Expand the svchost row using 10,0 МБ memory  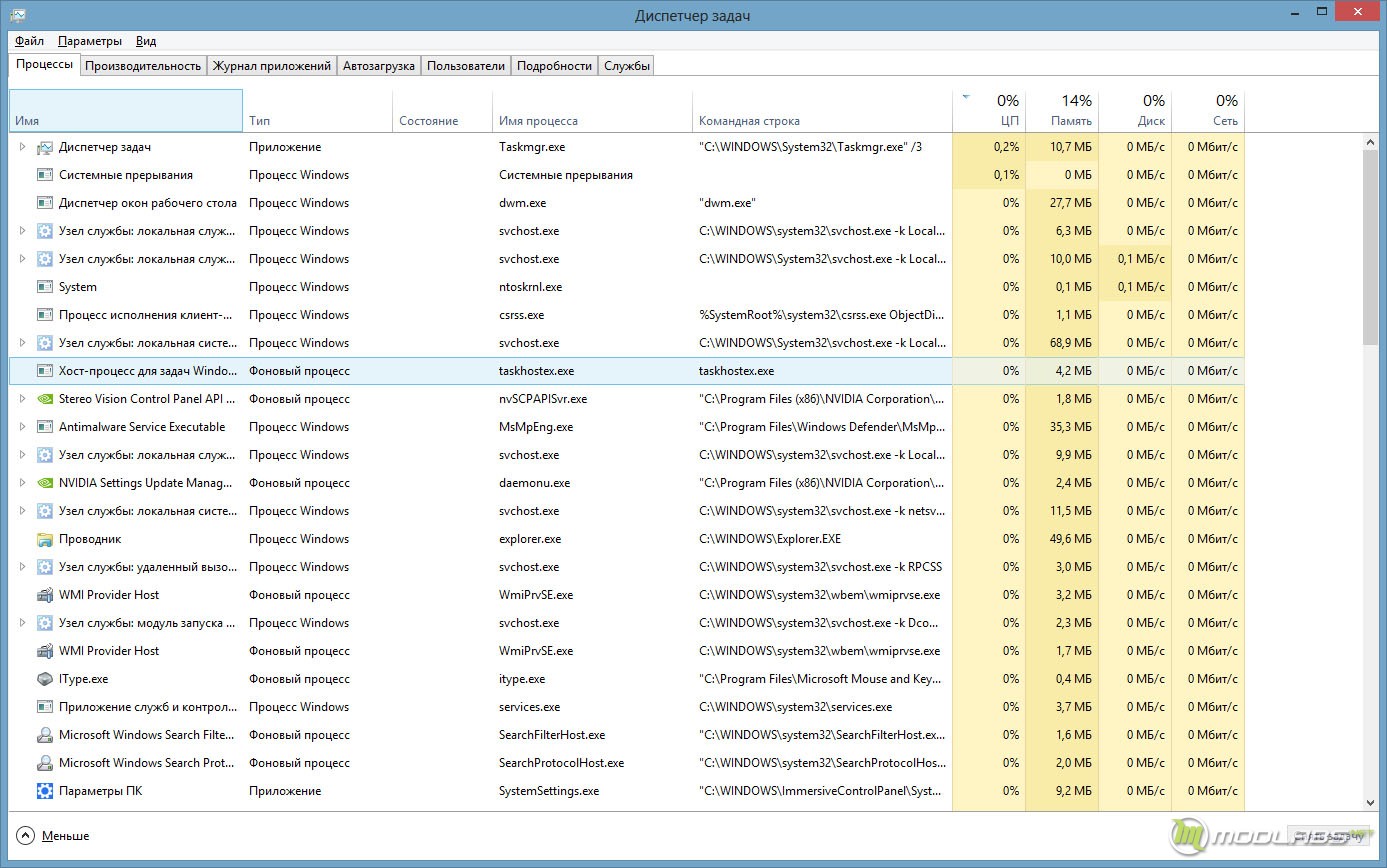(23, 259)
